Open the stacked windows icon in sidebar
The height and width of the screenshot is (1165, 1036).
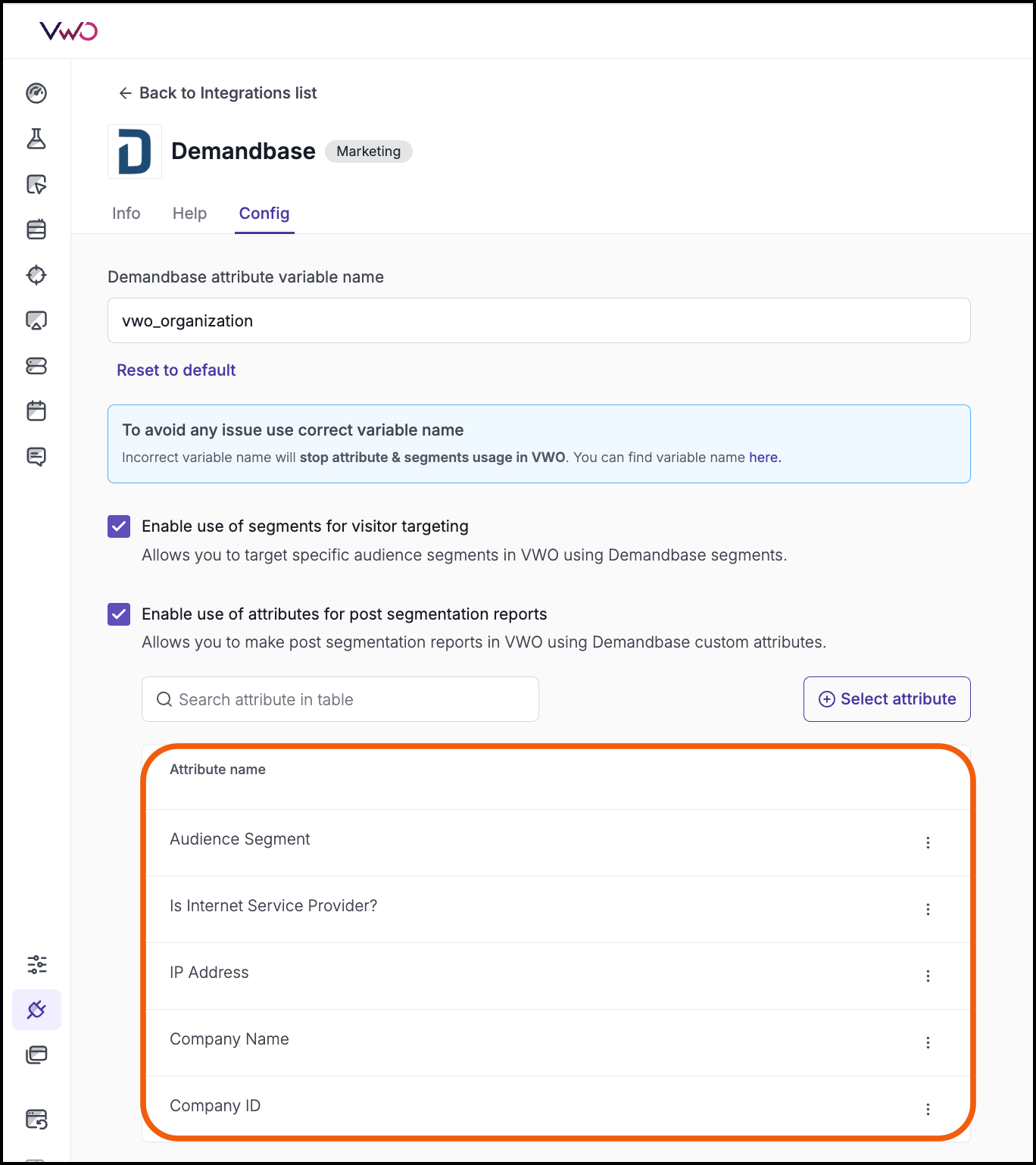click(36, 1055)
